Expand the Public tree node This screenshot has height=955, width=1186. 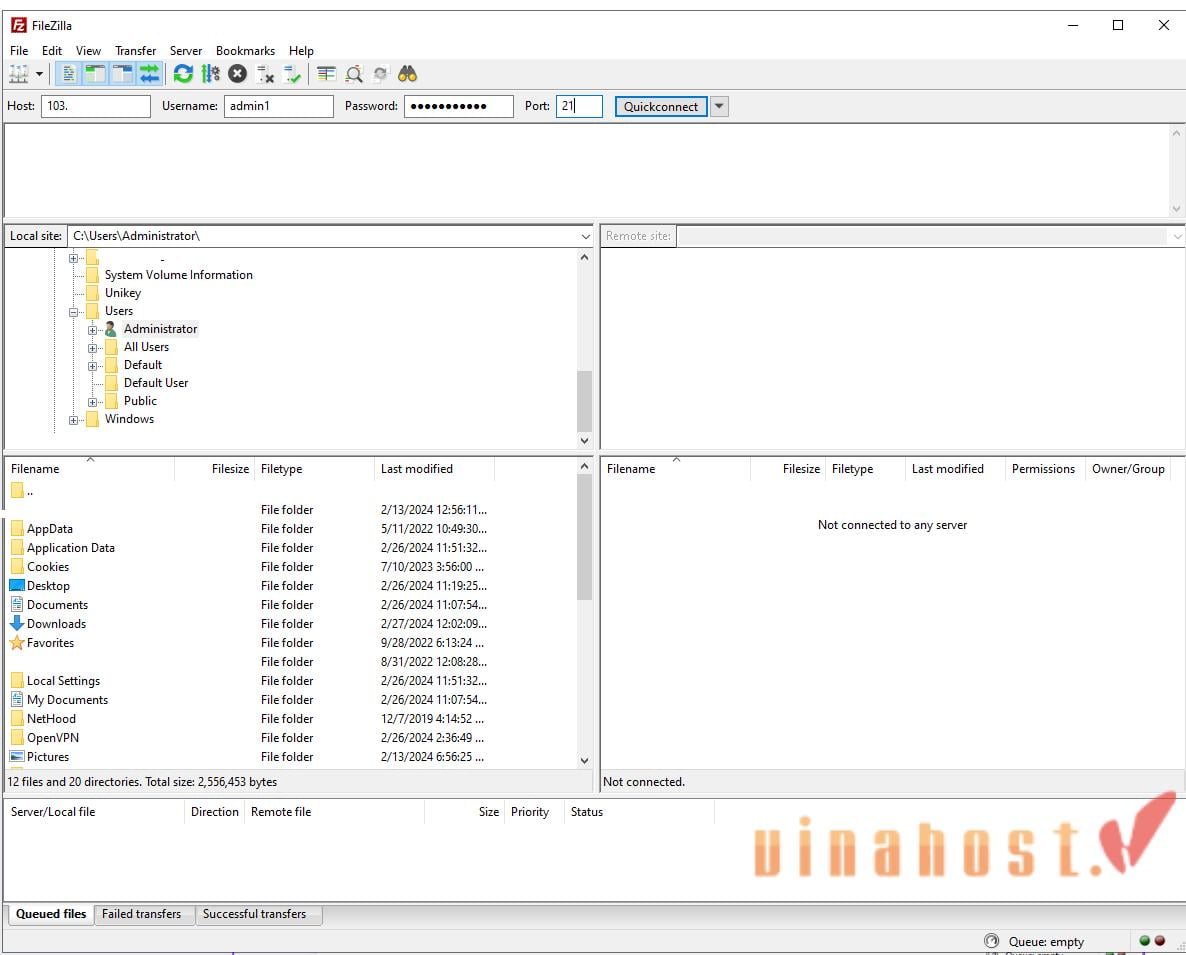point(92,402)
